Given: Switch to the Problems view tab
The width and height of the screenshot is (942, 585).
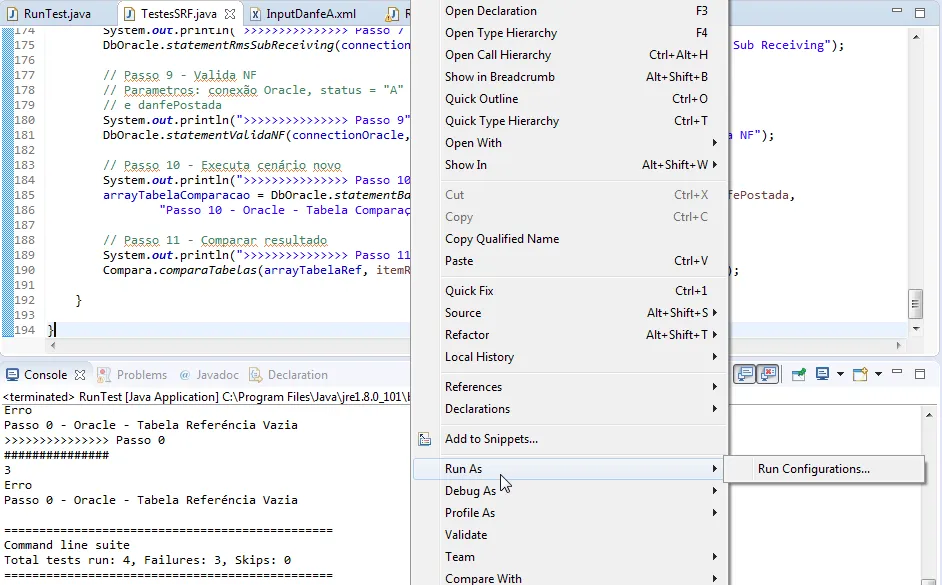Looking at the screenshot, I should (x=141, y=375).
